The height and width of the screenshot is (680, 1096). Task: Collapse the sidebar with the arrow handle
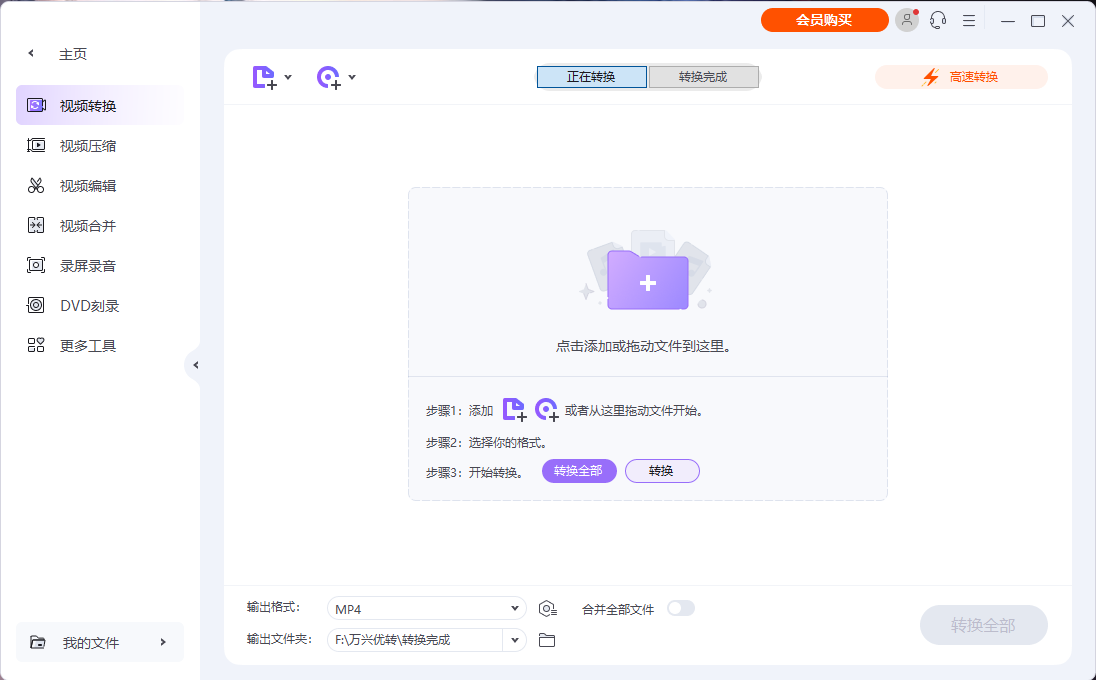[196, 365]
